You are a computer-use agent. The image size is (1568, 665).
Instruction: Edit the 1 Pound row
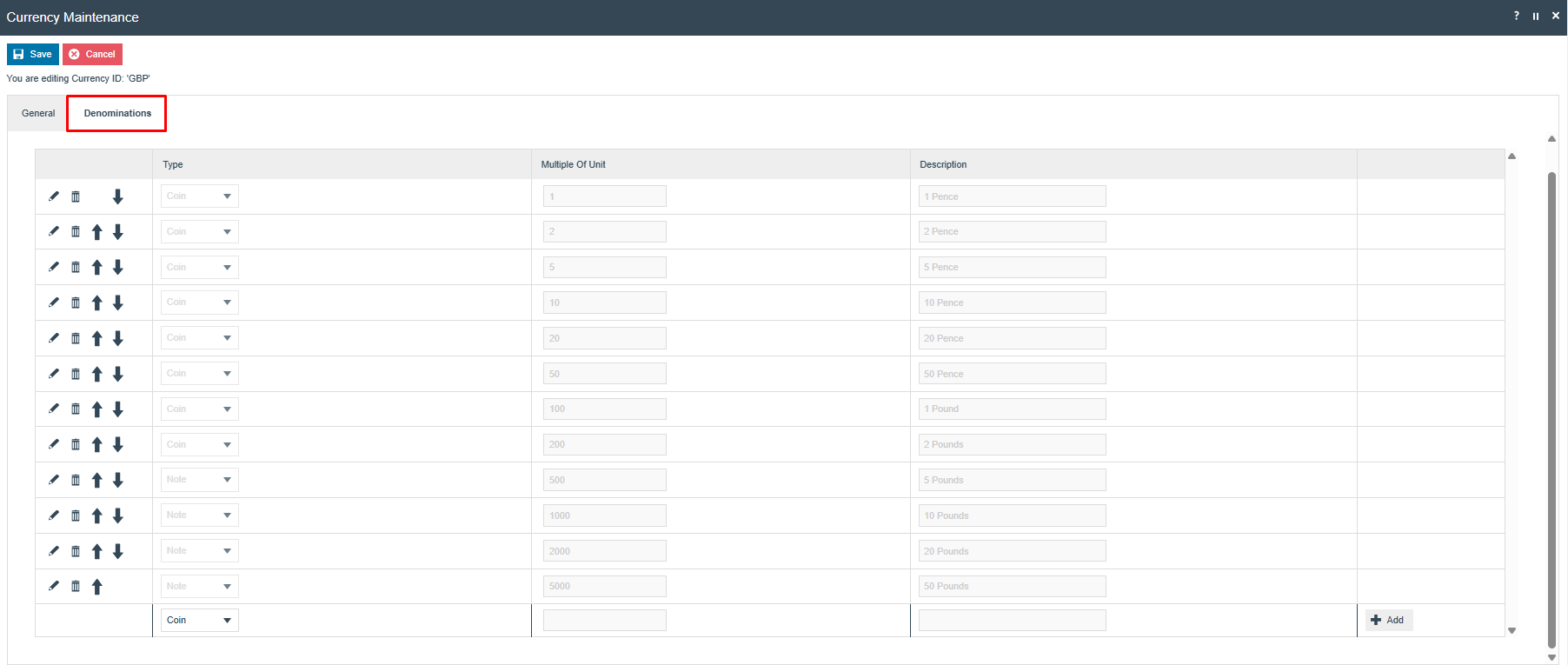[x=54, y=409]
